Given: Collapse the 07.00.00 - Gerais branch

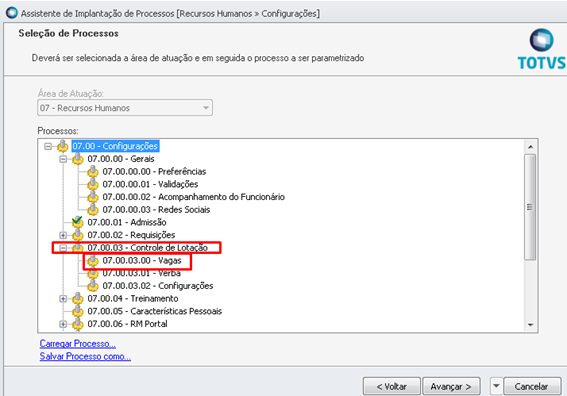Looking at the screenshot, I should tap(63, 159).
